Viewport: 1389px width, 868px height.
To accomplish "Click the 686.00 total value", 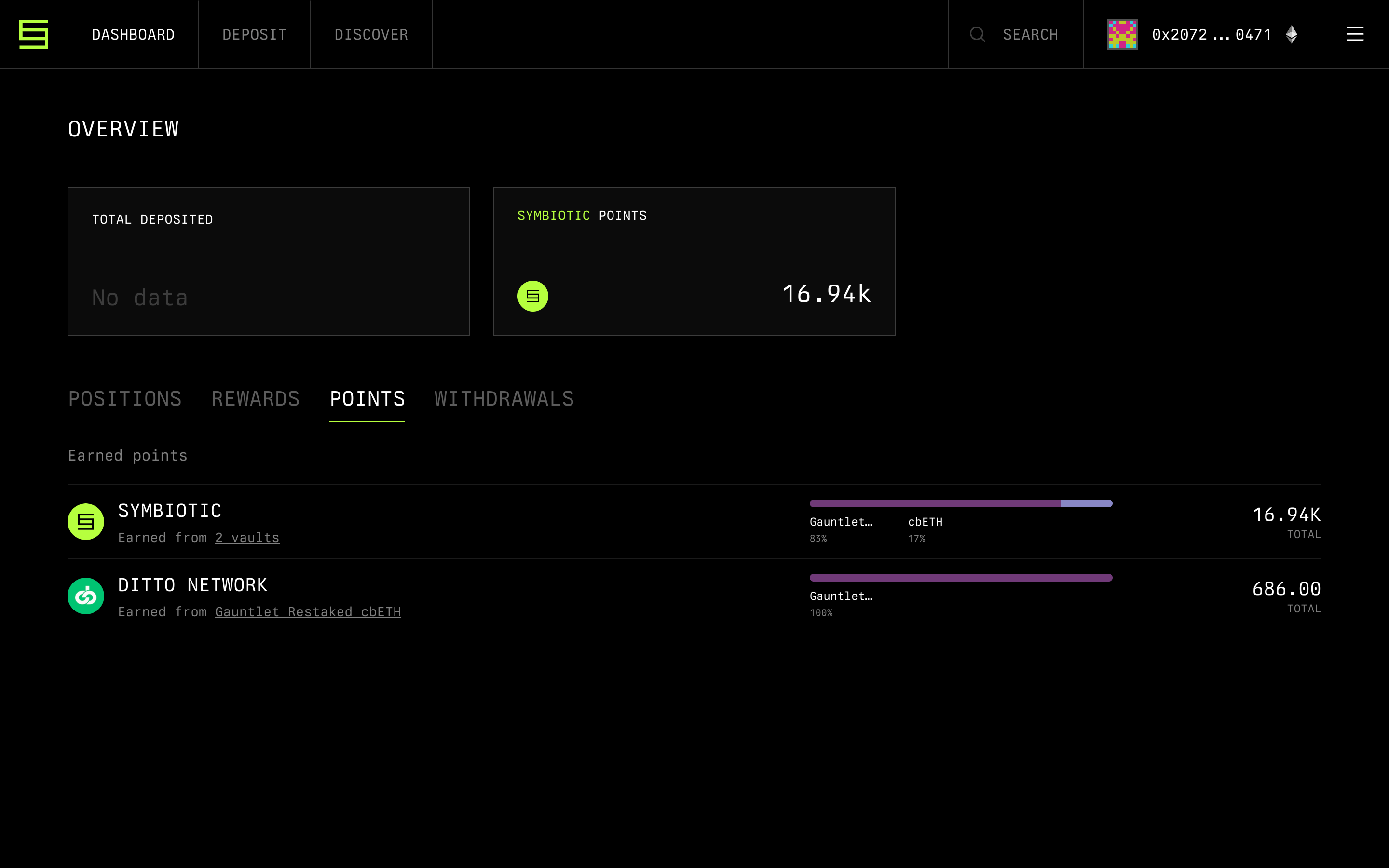I will [1286, 588].
